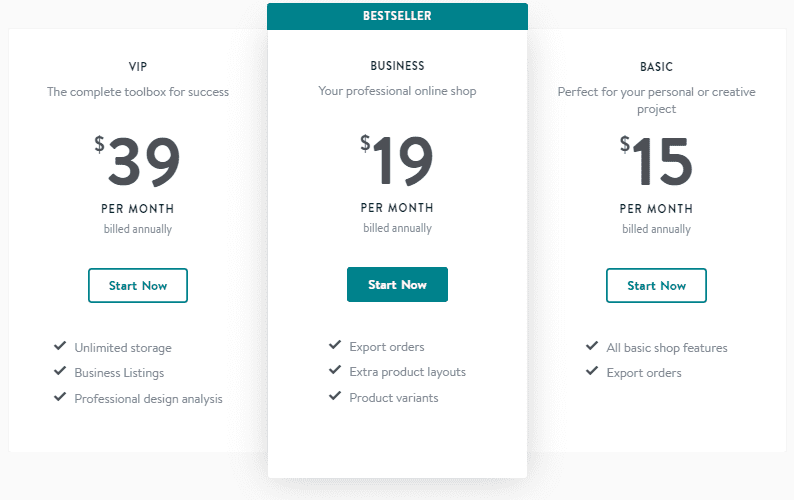Click the checkmark beside Product variants
Screen dimensions: 794x500
pyautogui.click(x=335, y=396)
